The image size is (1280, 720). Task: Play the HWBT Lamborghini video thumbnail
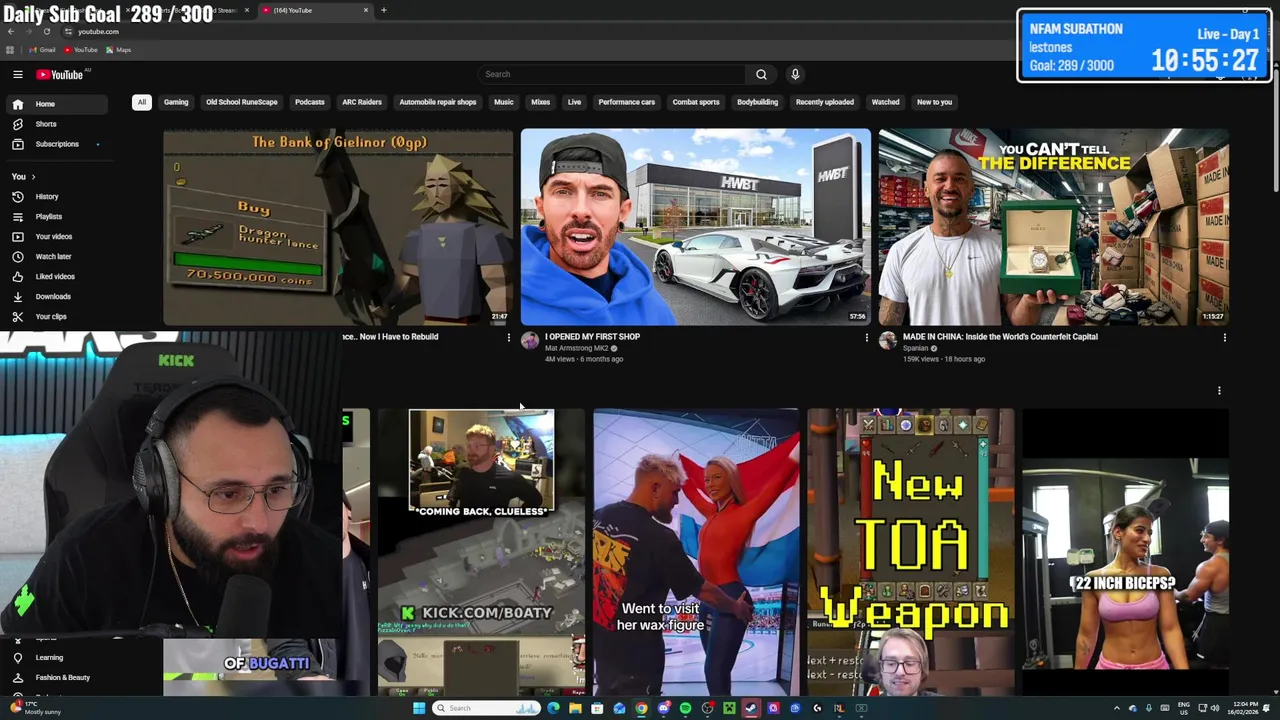pyautogui.click(x=696, y=227)
